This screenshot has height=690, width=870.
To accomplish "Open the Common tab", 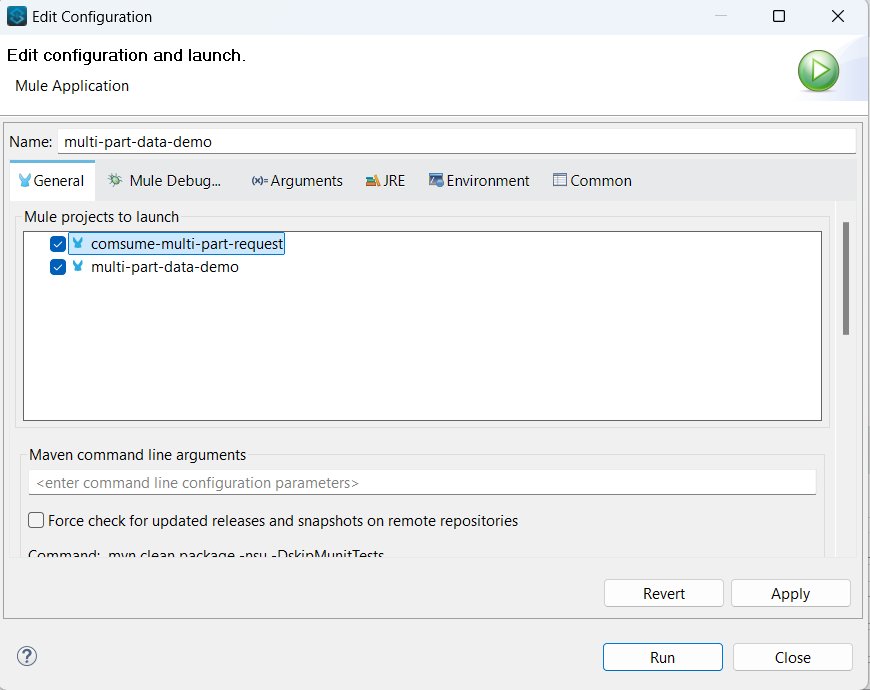I will pos(592,181).
